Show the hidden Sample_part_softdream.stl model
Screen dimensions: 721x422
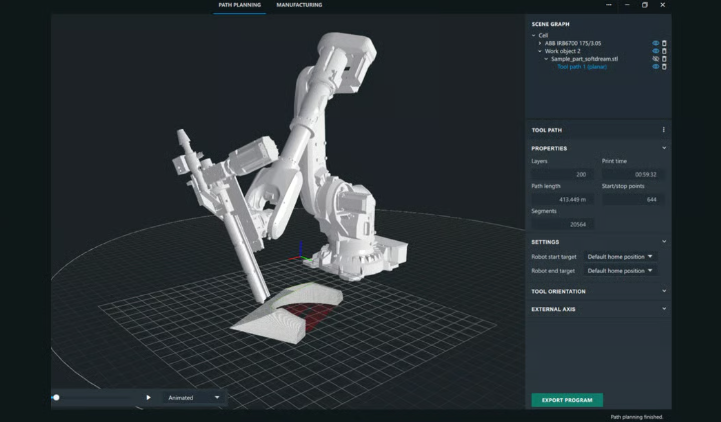[656, 59]
